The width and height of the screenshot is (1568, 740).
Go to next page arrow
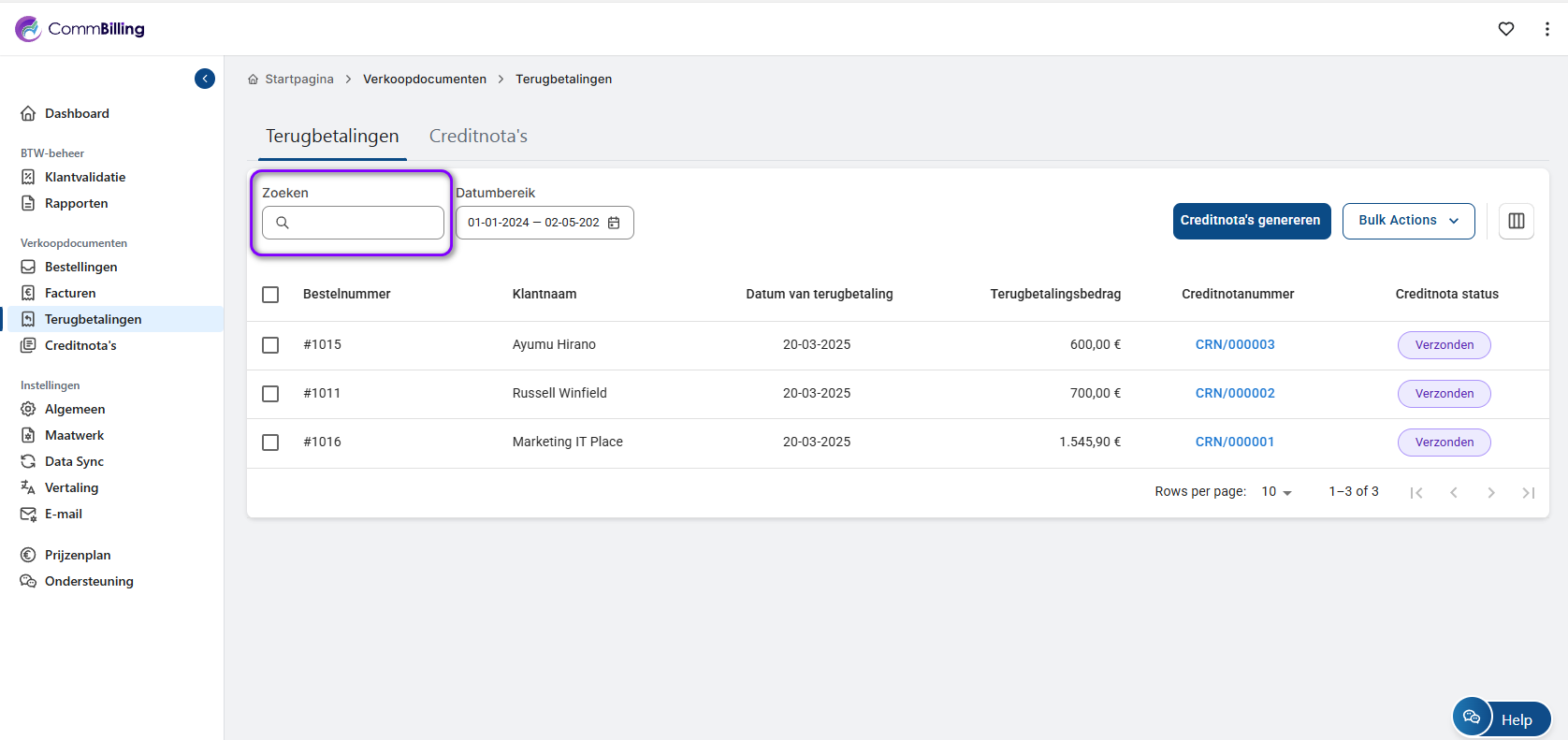[1490, 492]
